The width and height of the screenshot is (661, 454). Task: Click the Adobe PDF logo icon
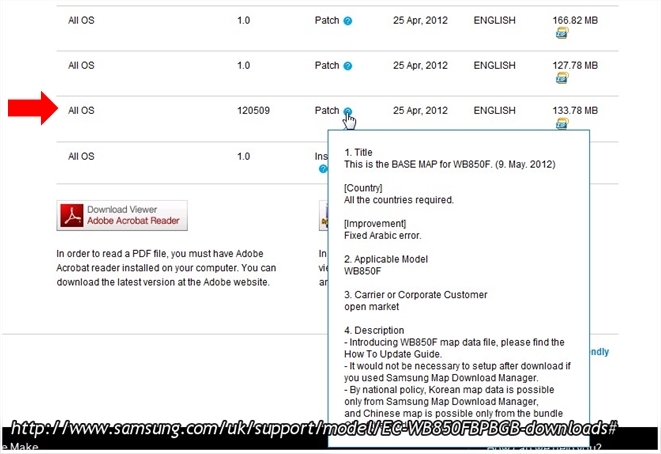[72, 215]
